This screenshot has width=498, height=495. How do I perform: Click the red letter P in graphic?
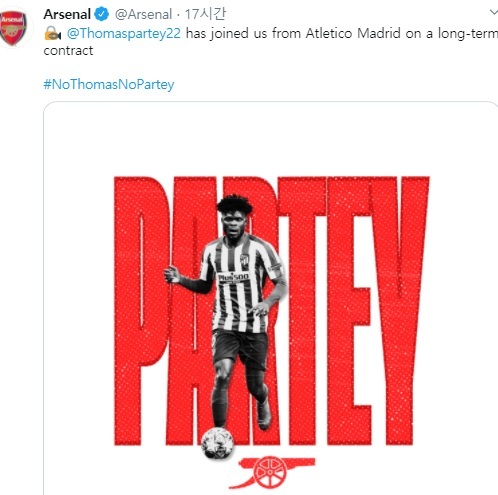coord(142,311)
